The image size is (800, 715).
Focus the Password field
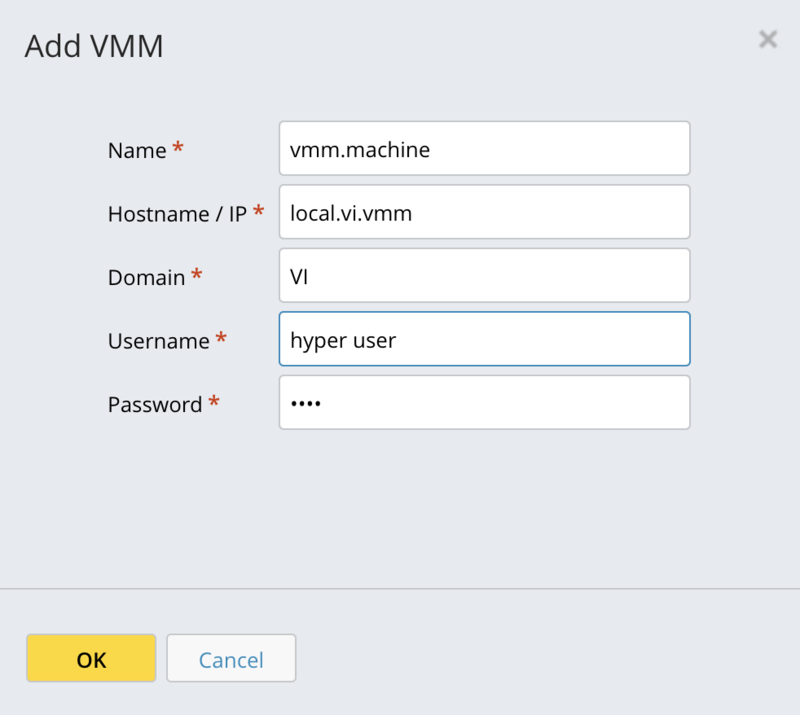click(485, 403)
